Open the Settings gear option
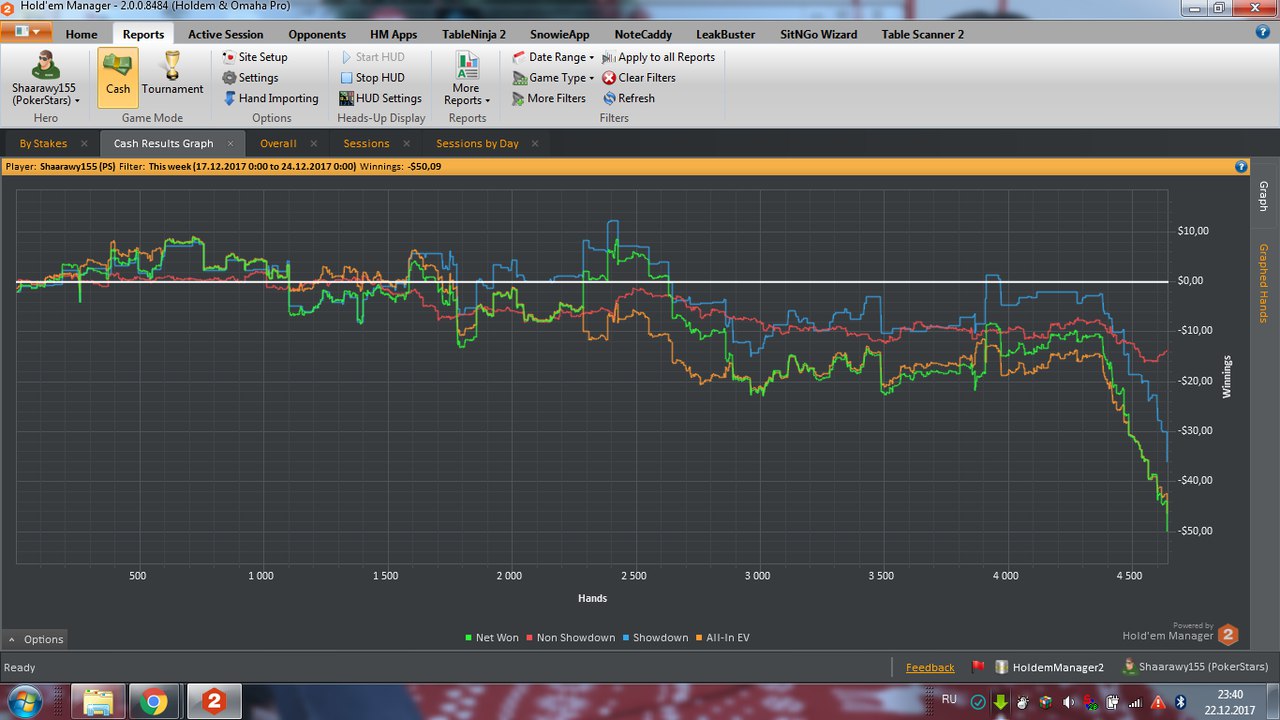Viewport: 1280px width, 720px height. pyautogui.click(x=230, y=78)
